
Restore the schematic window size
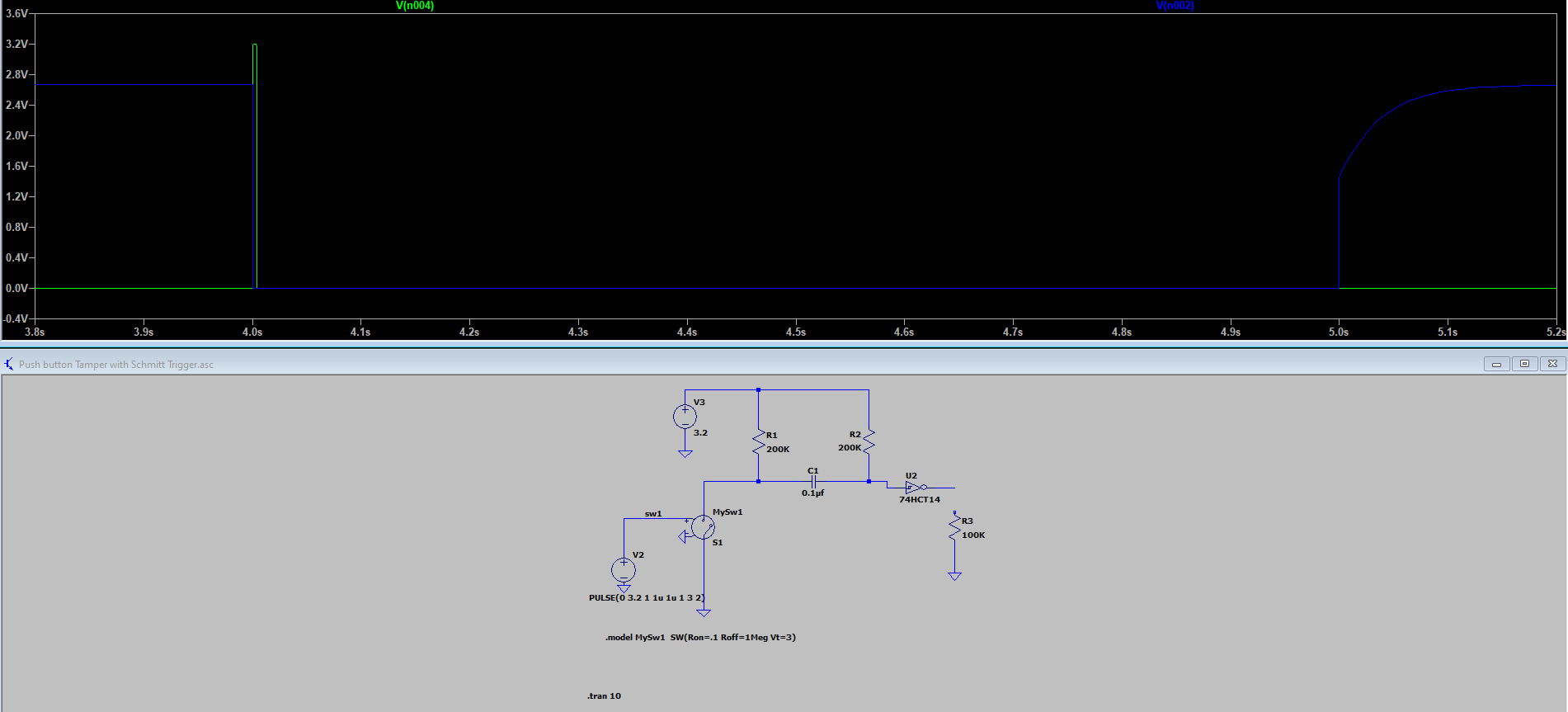click(1524, 364)
